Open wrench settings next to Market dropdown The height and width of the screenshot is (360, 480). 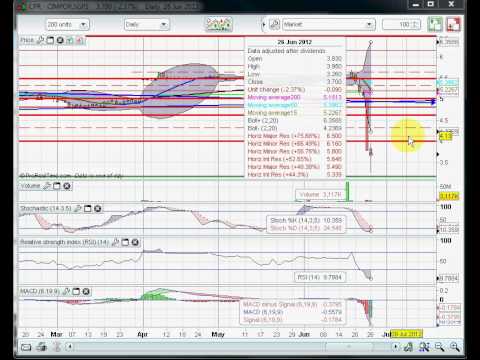coord(275,24)
